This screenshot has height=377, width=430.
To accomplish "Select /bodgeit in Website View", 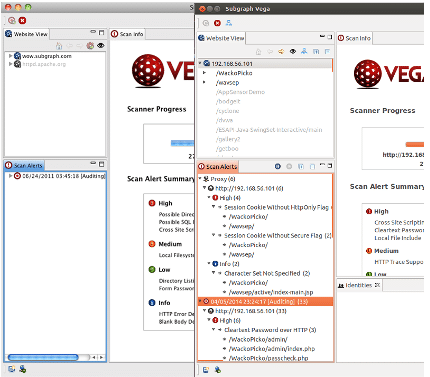I will coord(228,101).
